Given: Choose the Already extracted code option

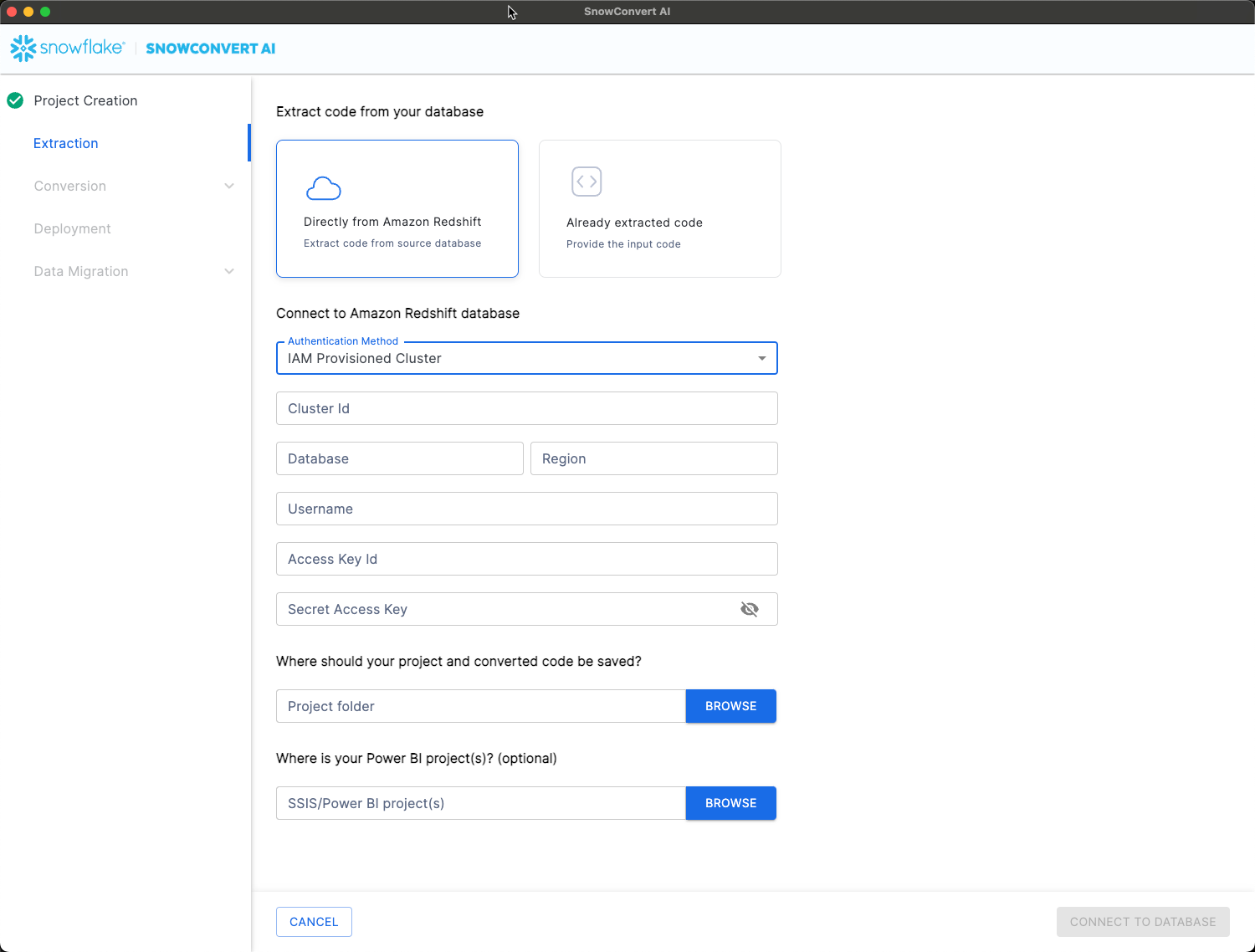Looking at the screenshot, I should click(659, 208).
